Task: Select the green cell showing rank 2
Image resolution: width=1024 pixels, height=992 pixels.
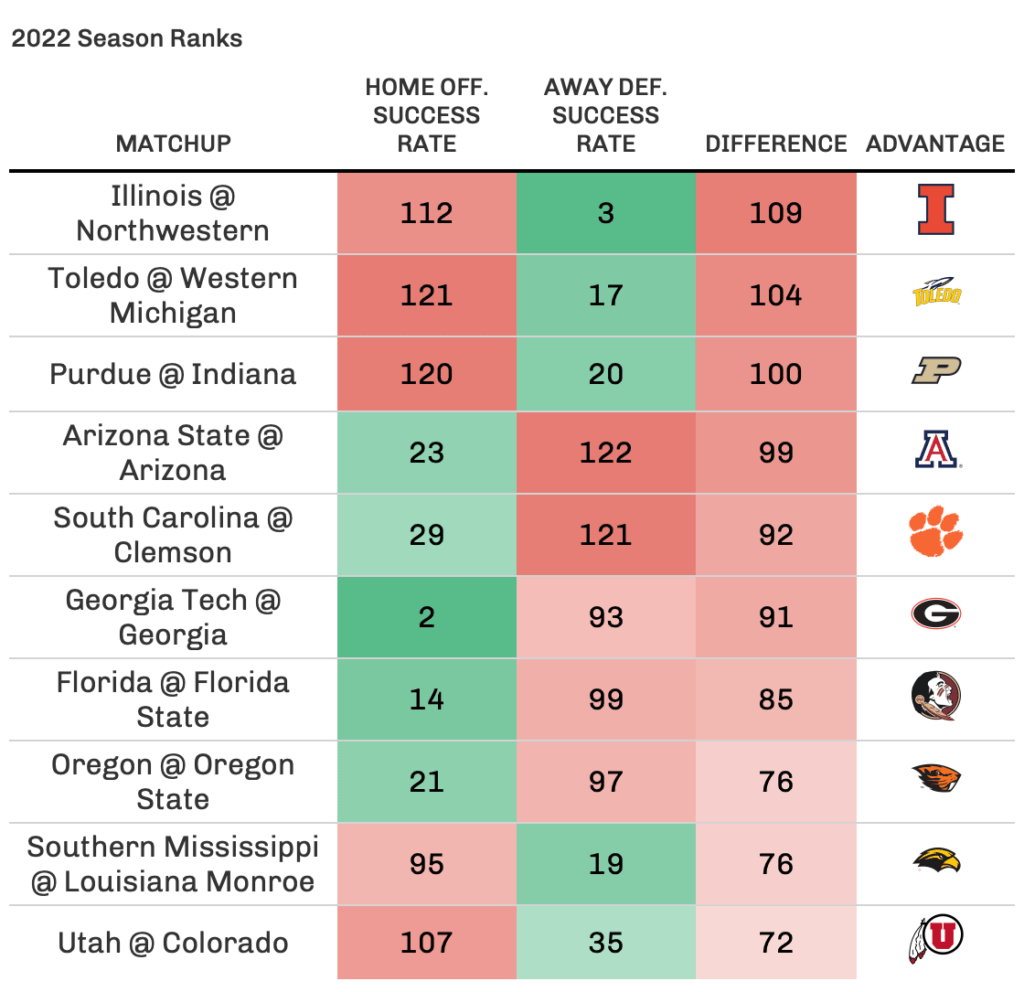Action: click(426, 617)
